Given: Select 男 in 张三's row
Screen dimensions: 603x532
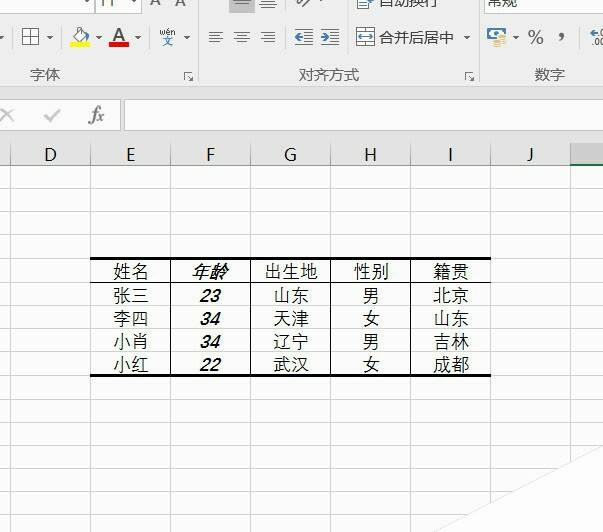Looking at the screenshot, I should pos(370,295).
